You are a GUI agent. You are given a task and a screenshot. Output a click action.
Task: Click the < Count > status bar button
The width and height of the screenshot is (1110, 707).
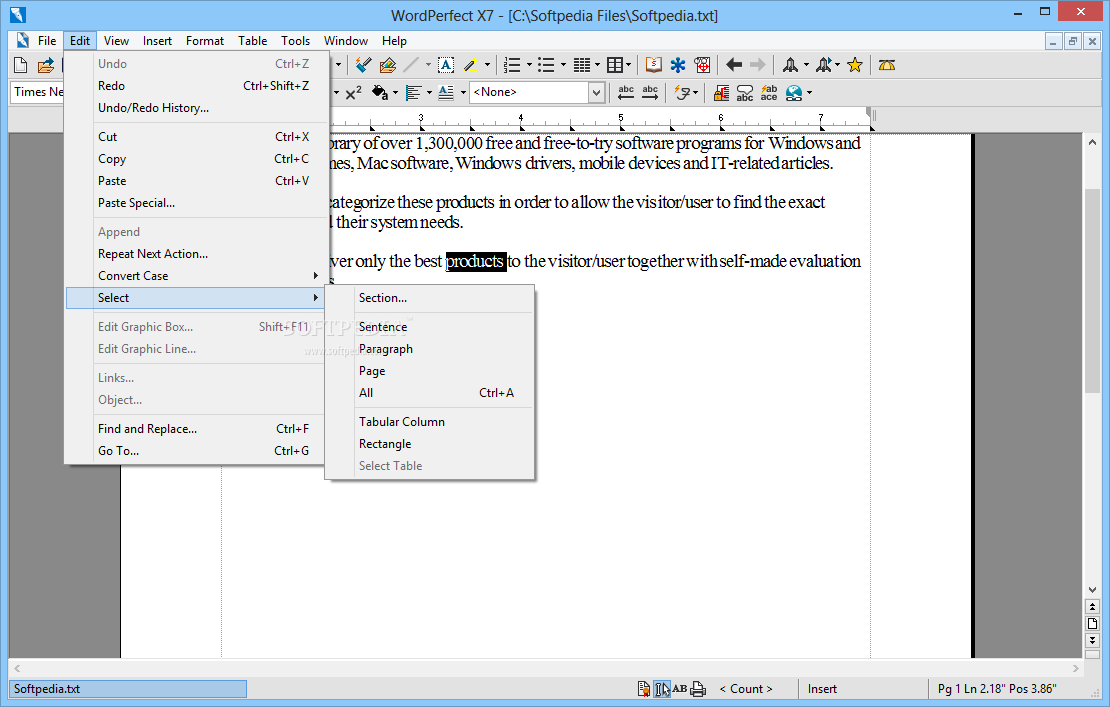[x=746, y=689]
